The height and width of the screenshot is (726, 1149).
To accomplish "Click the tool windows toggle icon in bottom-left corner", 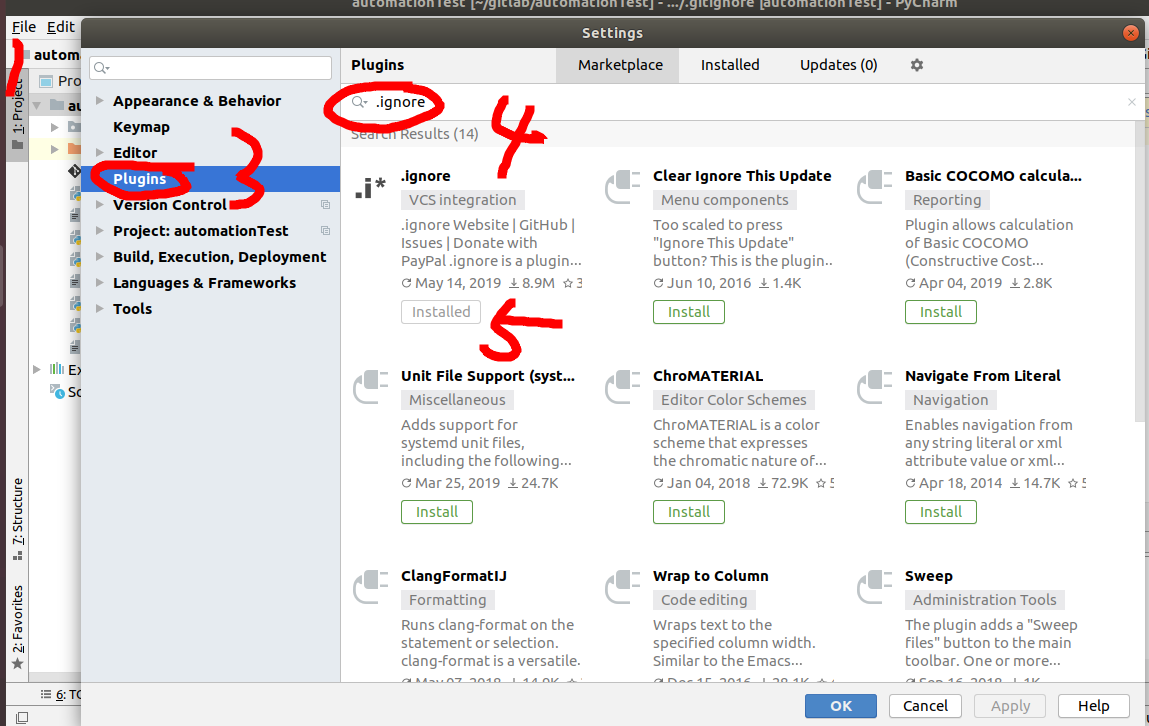I will (22, 717).
